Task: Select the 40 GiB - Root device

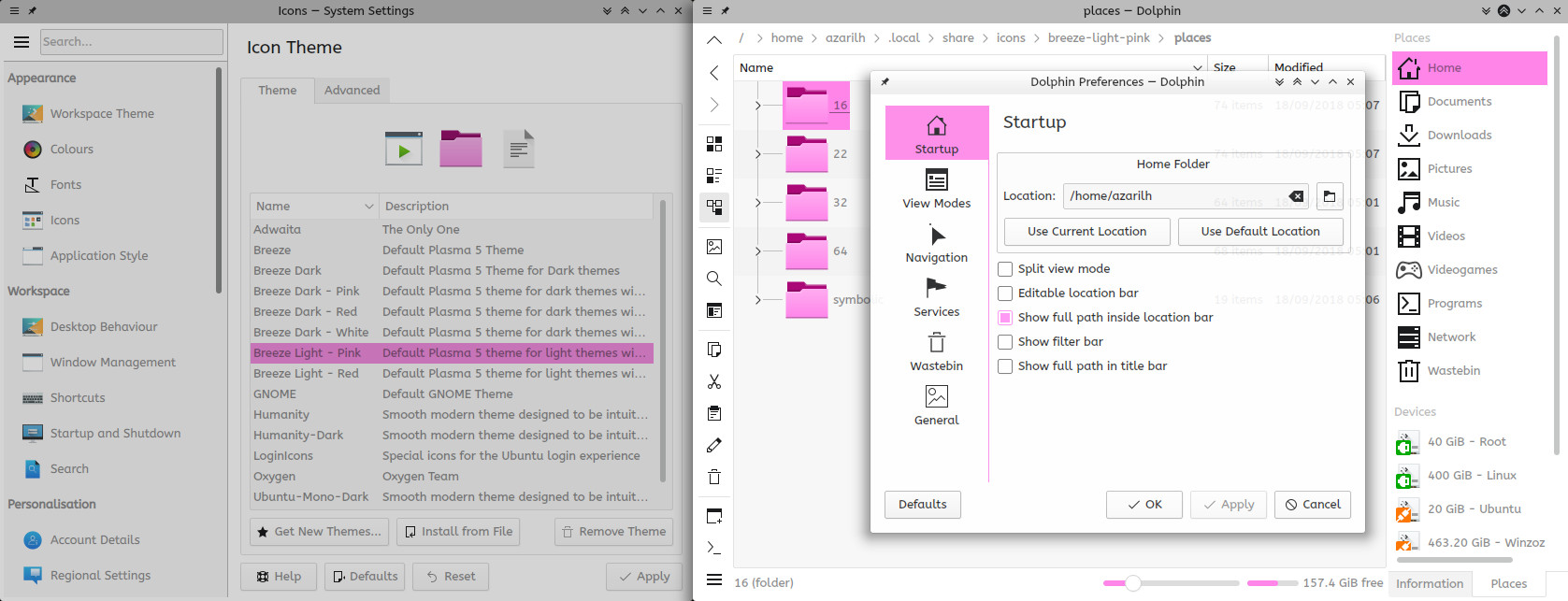Action: point(1470,442)
